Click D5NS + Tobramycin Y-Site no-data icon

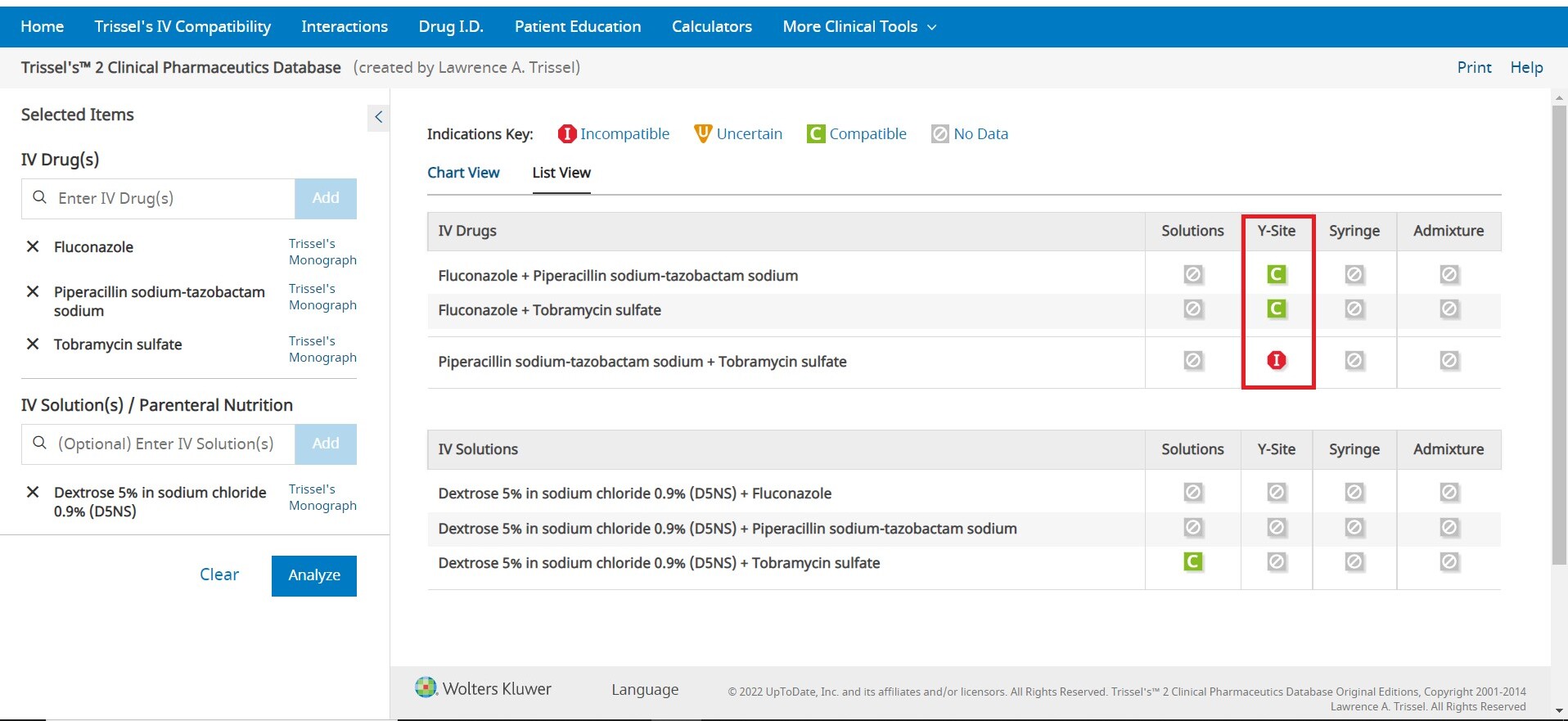pyautogui.click(x=1276, y=561)
